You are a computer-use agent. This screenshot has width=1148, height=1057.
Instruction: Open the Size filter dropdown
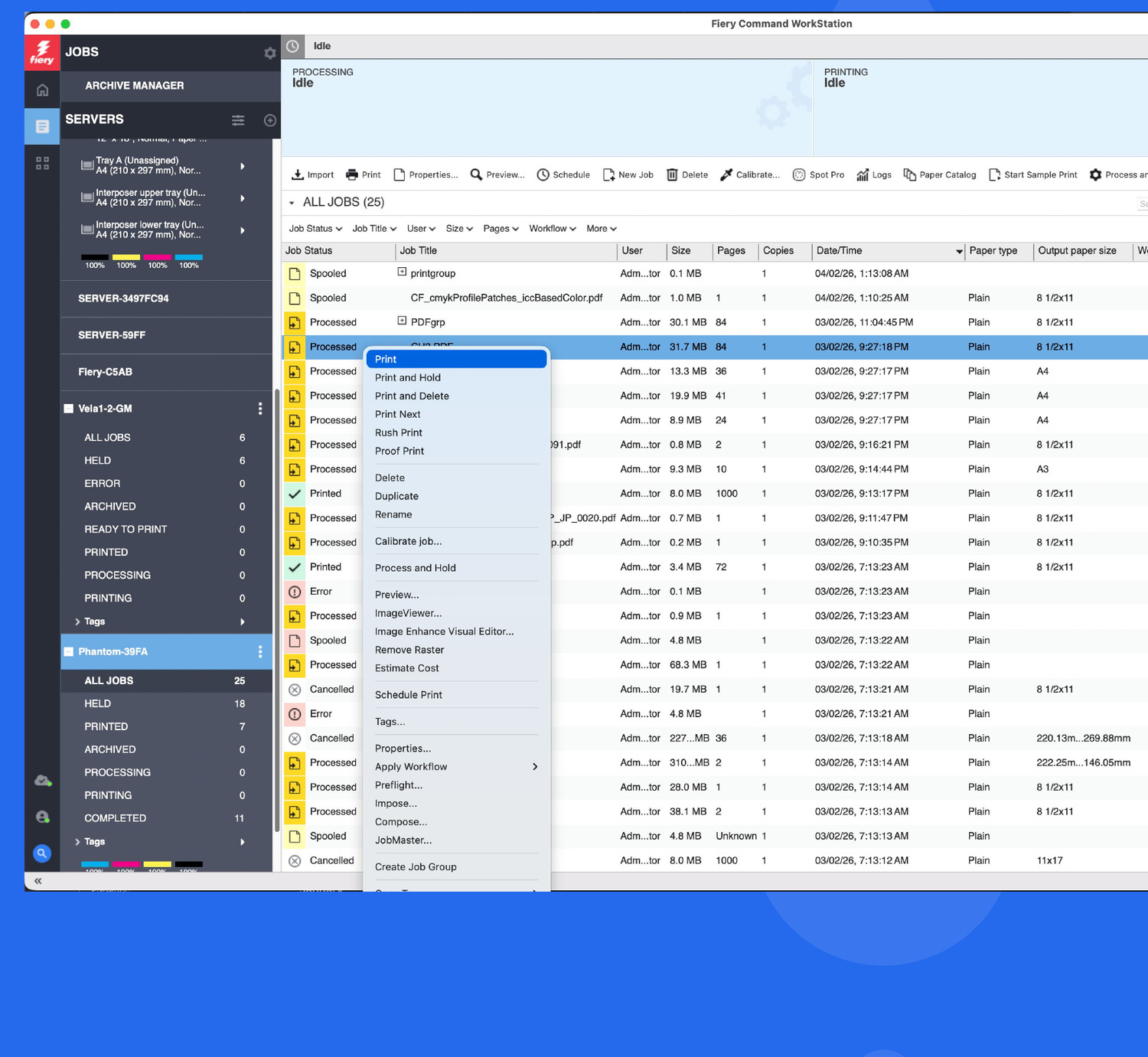click(459, 228)
